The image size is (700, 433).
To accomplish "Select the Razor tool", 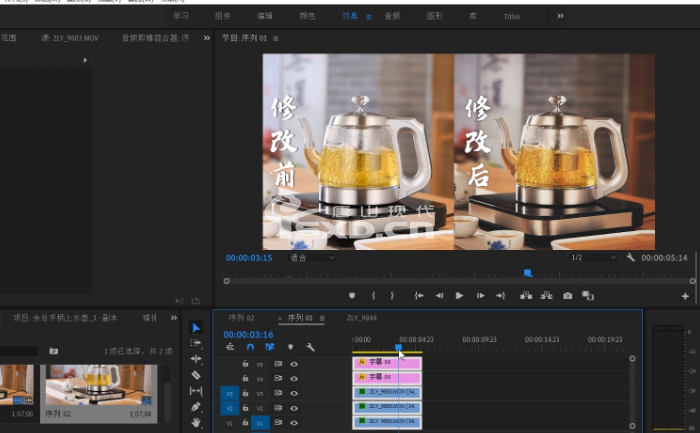I will 196,375.
